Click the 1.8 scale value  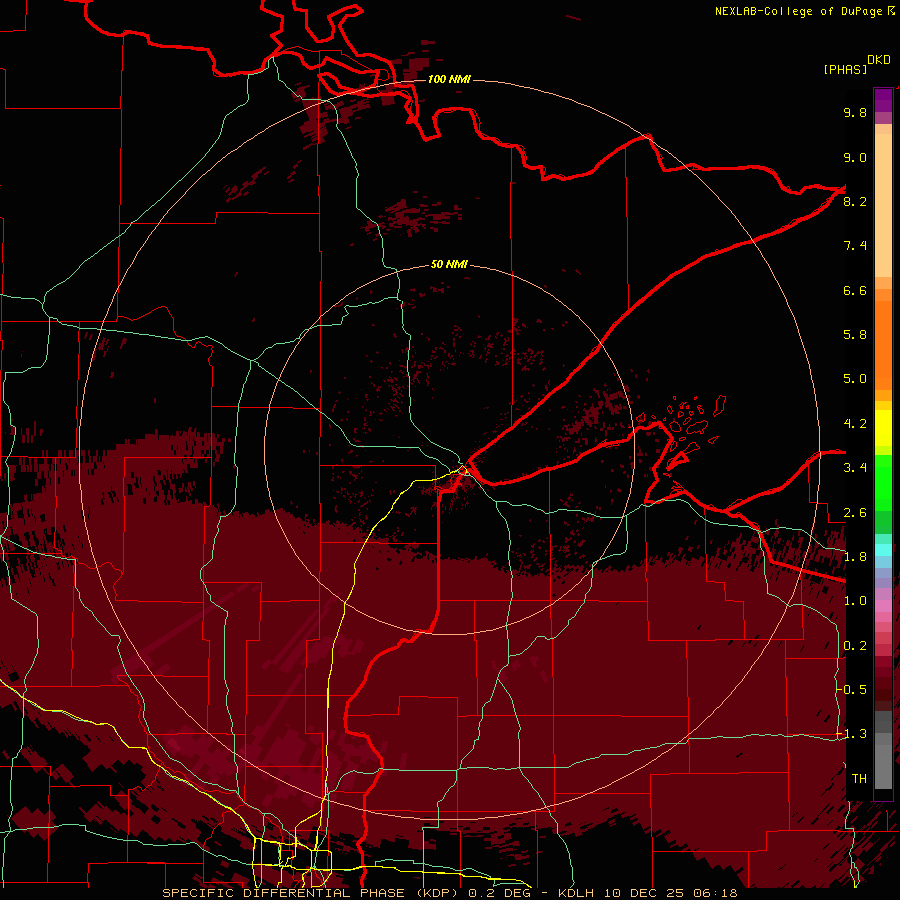point(855,557)
